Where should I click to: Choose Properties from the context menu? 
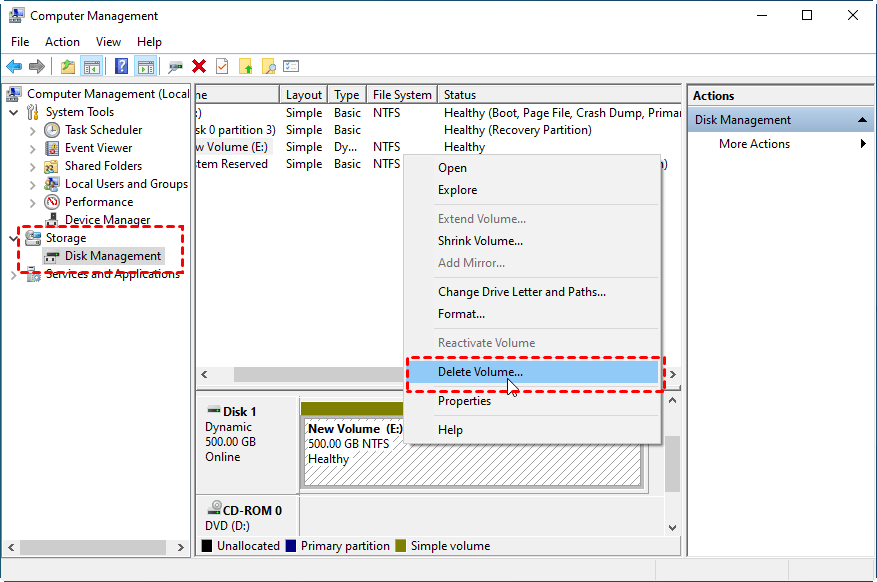click(532, 401)
